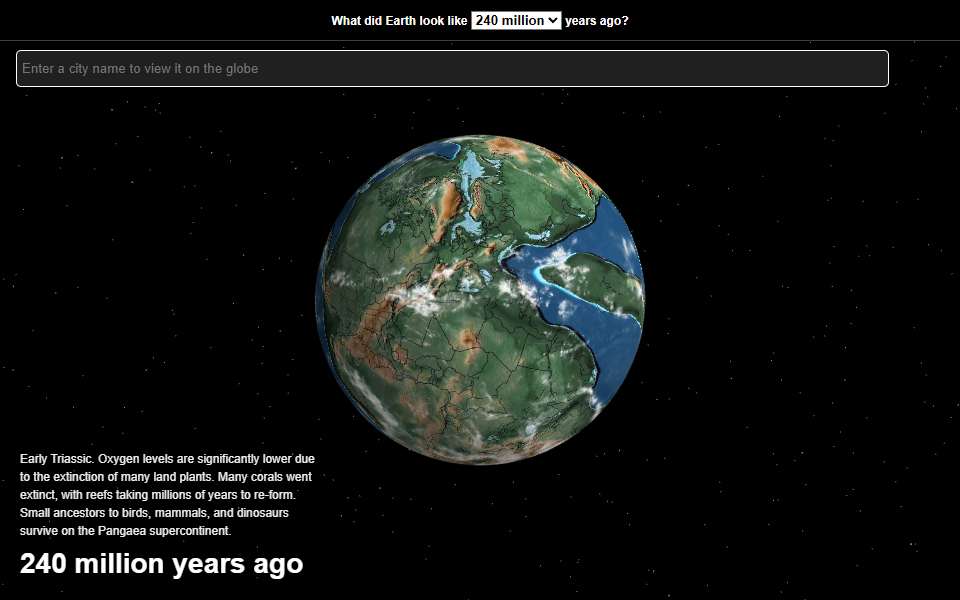
Task: Open the 240 million years dropdown
Action: (516, 20)
